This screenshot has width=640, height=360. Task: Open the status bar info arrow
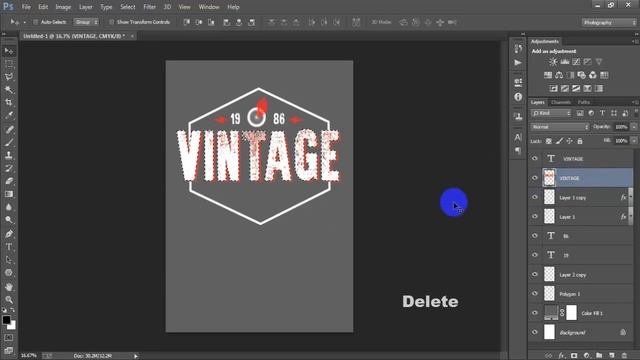(136, 356)
